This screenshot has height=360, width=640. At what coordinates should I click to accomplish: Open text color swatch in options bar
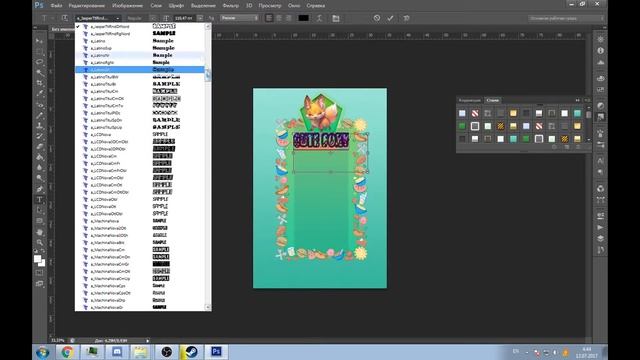click(x=303, y=18)
